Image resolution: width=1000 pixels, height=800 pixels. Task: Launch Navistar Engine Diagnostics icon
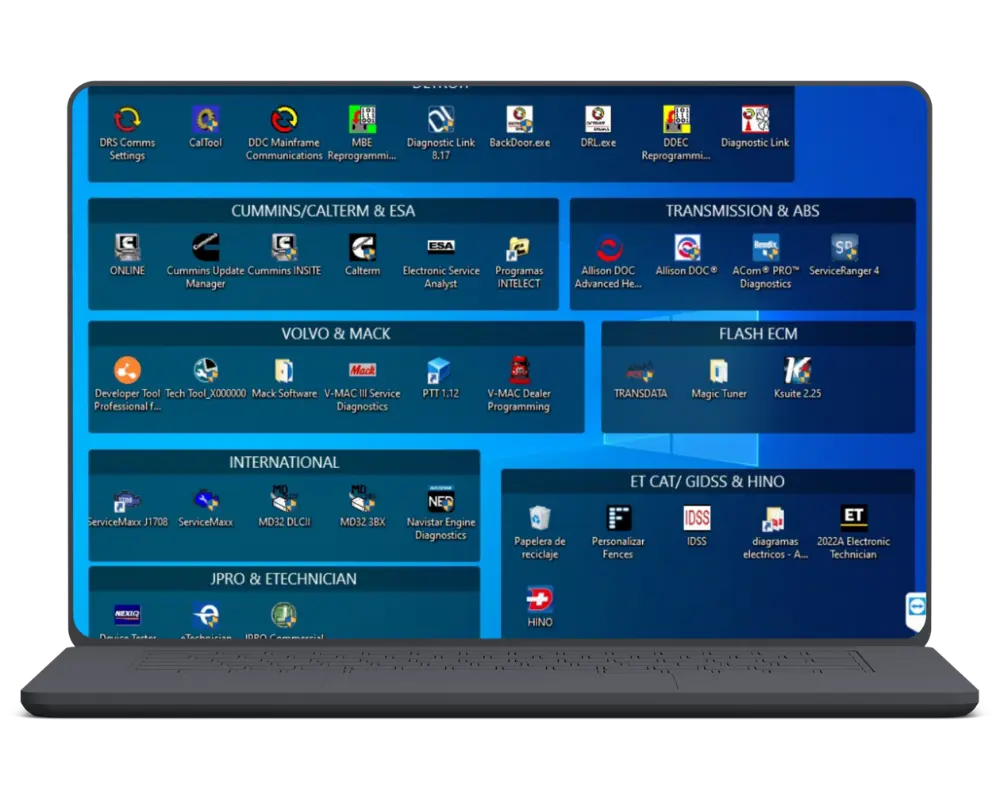[x=441, y=500]
